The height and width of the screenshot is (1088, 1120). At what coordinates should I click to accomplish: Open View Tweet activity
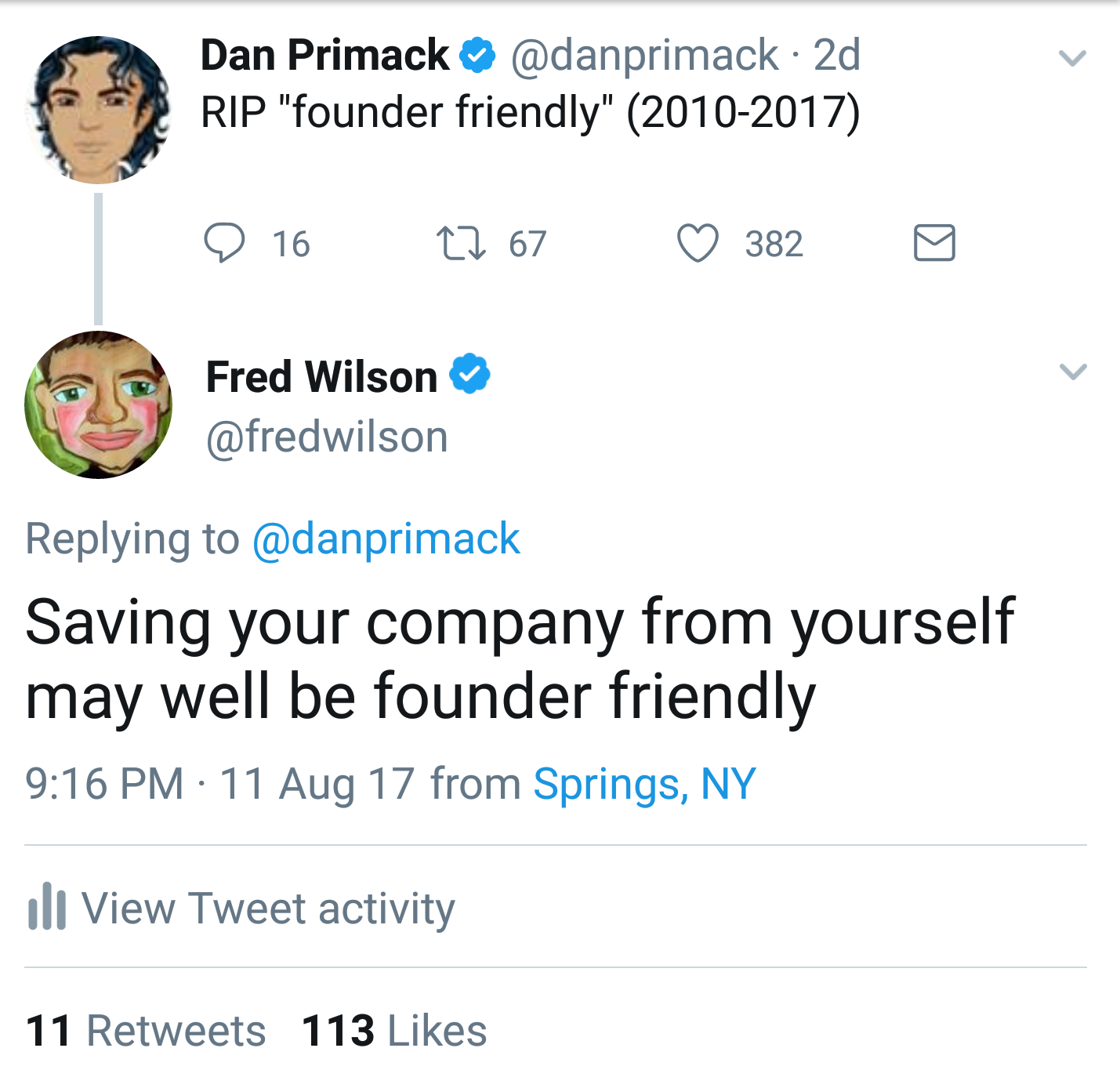click(268, 908)
